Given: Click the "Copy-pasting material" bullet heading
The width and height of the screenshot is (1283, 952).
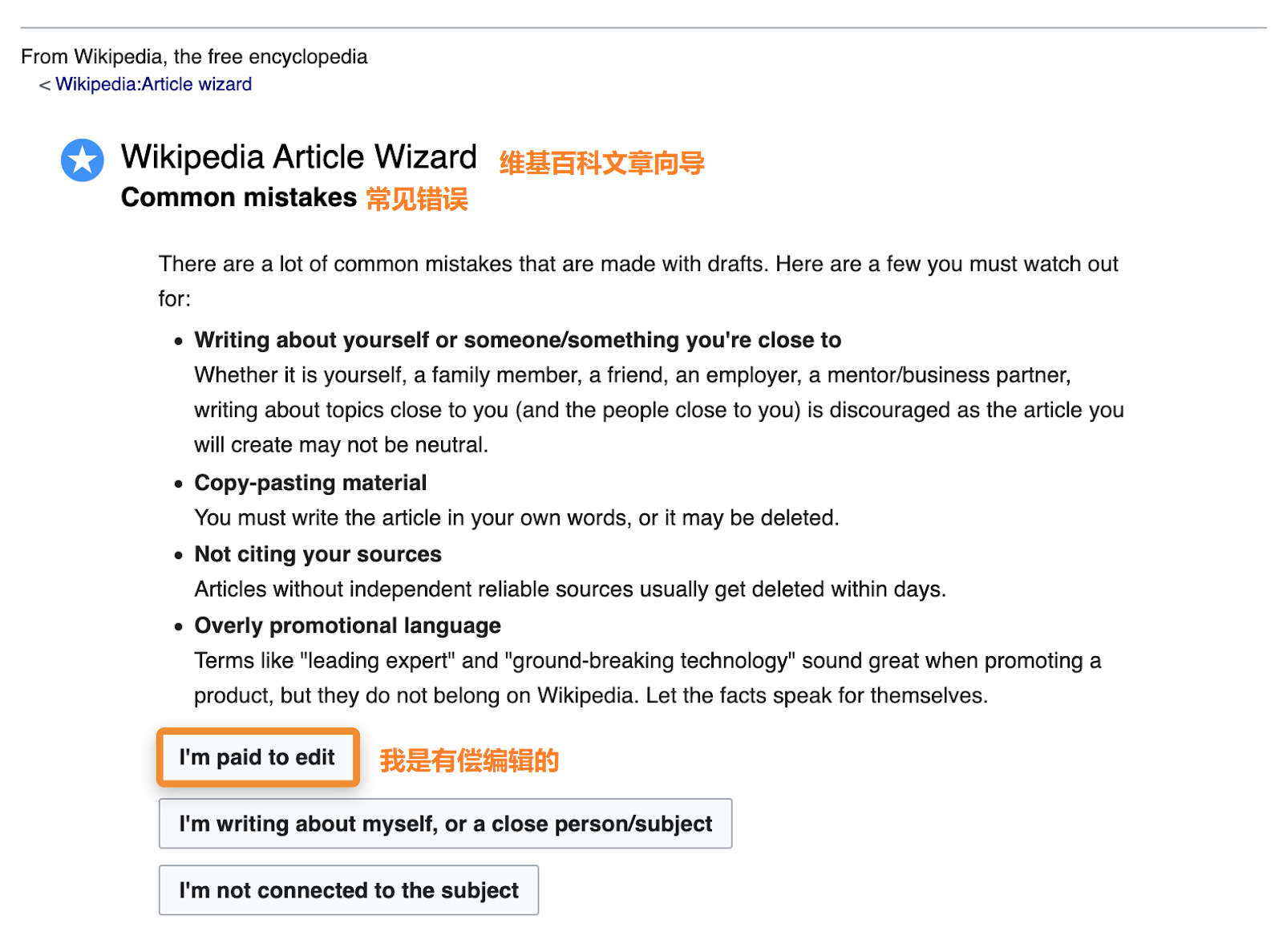Looking at the screenshot, I should (310, 482).
